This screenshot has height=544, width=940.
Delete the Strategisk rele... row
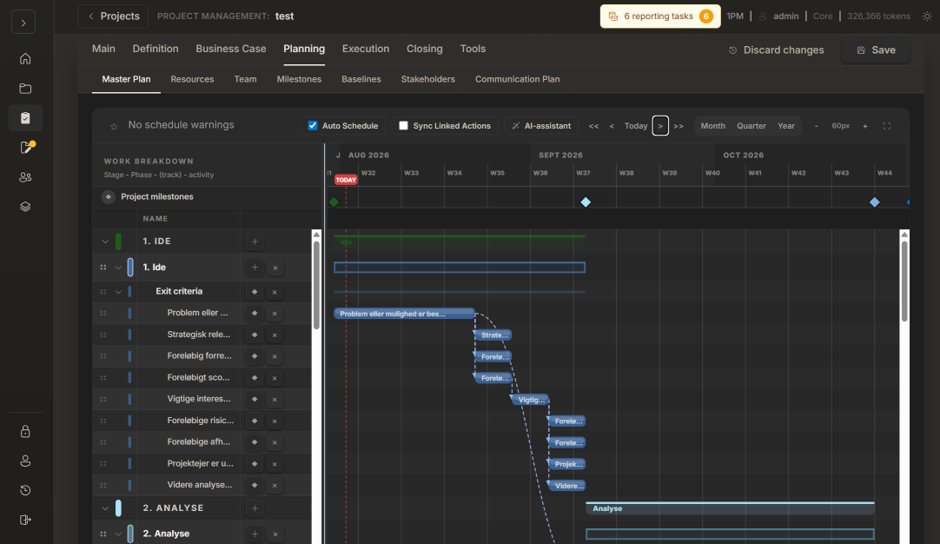point(275,335)
